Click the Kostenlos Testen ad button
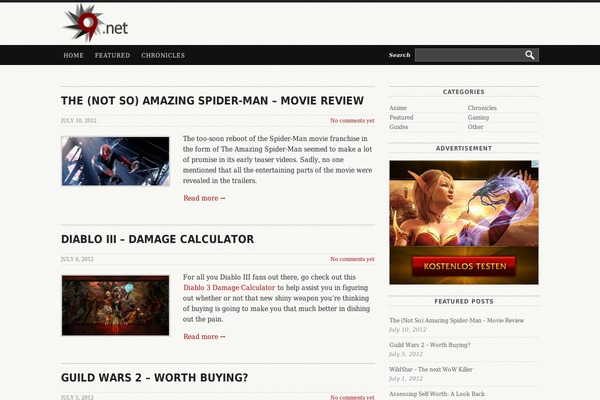The image size is (600, 400). (464, 266)
